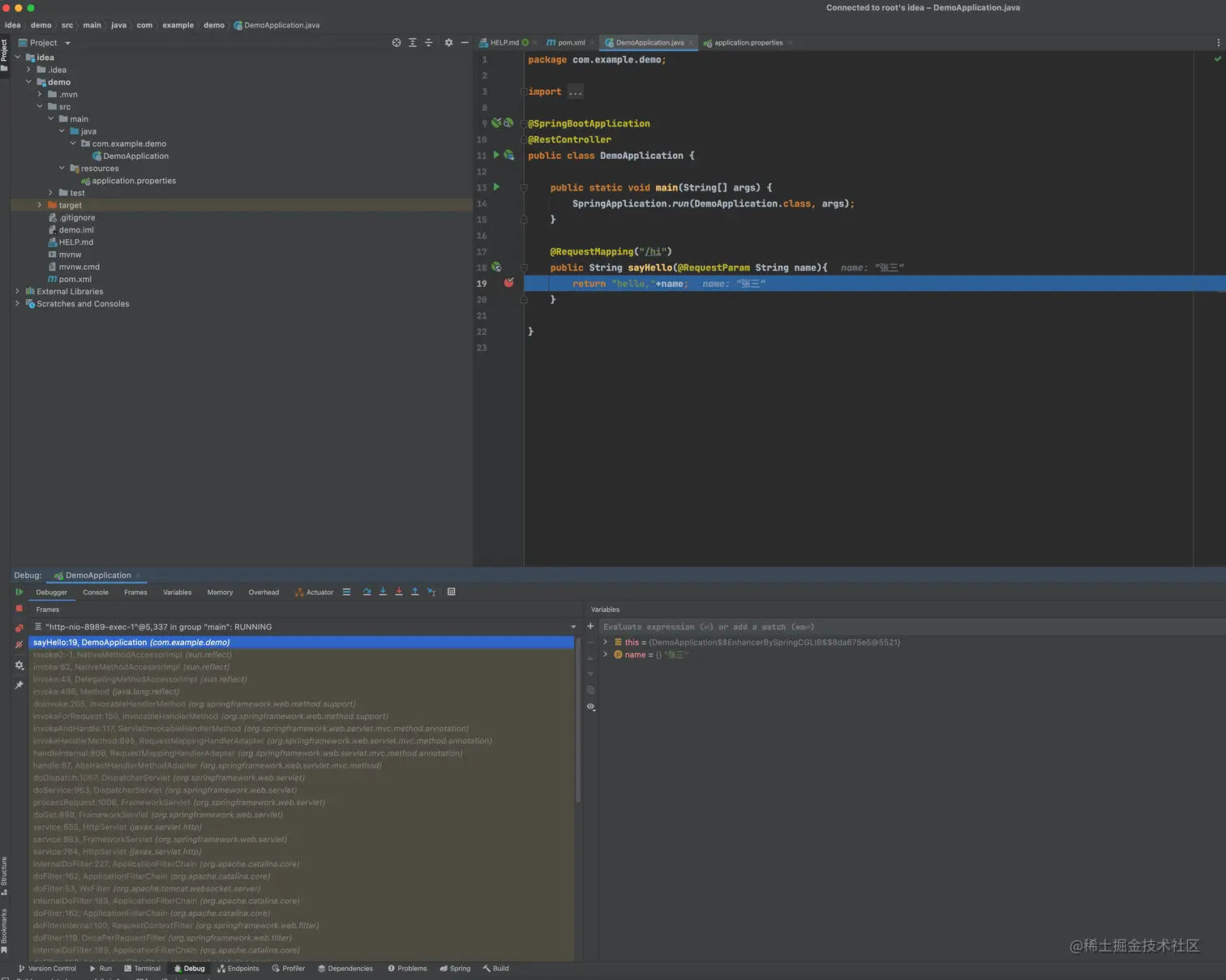Expand Scratches and Consoles node
1226x980 pixels.
(x=18, y=304)
